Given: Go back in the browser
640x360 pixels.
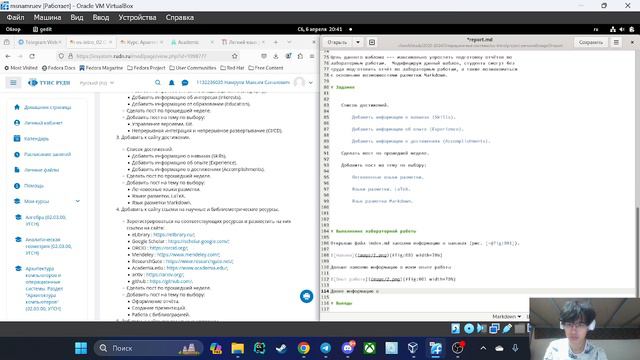Looking at the screenshot, I should click(8, 56).
